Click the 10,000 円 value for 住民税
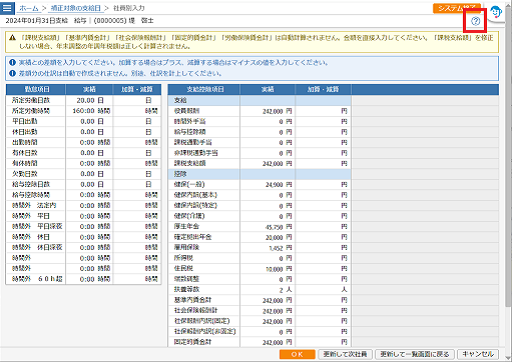The width and height of the screenshot is (512, 362). [279, 269]
